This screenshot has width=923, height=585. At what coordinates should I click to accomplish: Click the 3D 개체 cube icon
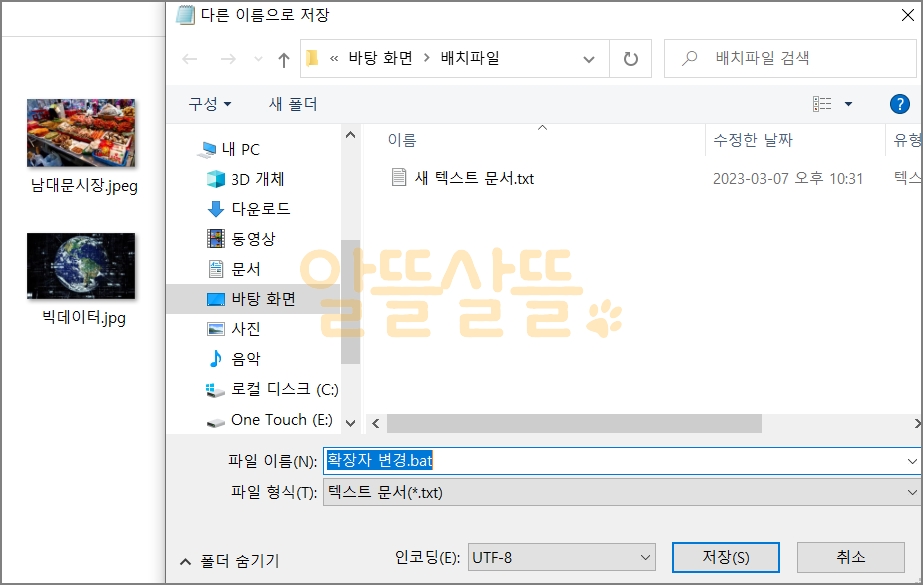tap(215, 179)
